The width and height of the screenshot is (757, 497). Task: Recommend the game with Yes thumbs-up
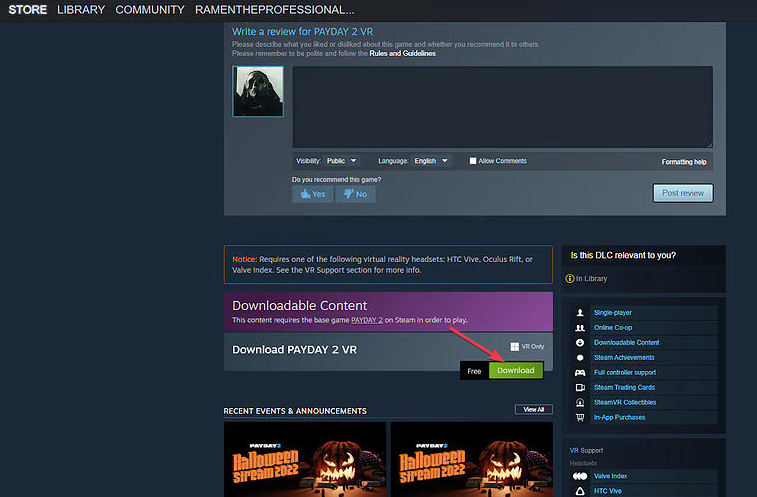click(312, 194)
